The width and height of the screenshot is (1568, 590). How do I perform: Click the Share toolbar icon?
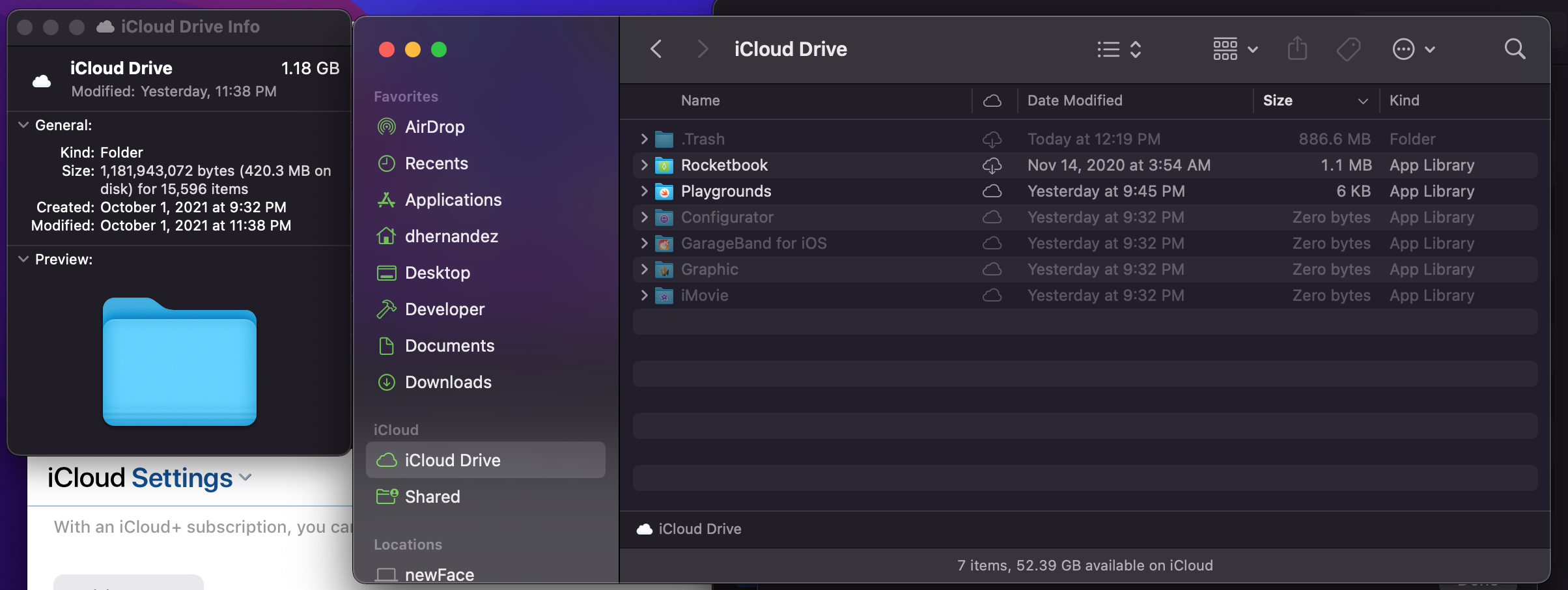(x=1296, y=49)
